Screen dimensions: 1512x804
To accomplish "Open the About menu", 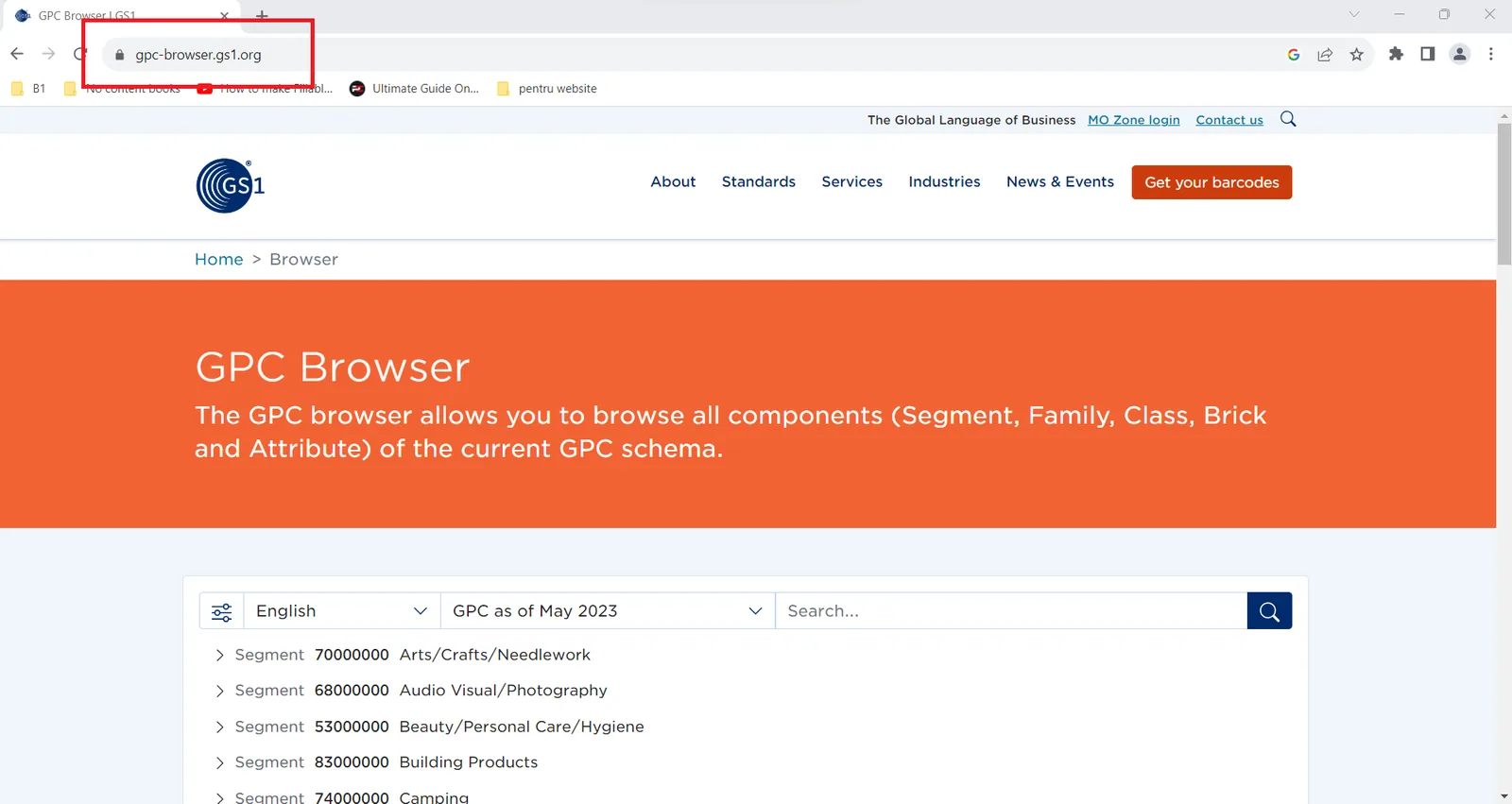I will tap(673, 182).
